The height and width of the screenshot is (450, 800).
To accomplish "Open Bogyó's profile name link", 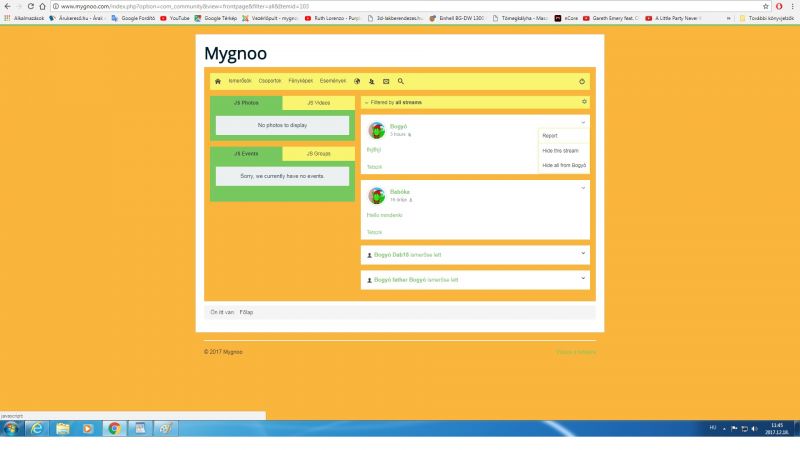I will coord(398,127).
